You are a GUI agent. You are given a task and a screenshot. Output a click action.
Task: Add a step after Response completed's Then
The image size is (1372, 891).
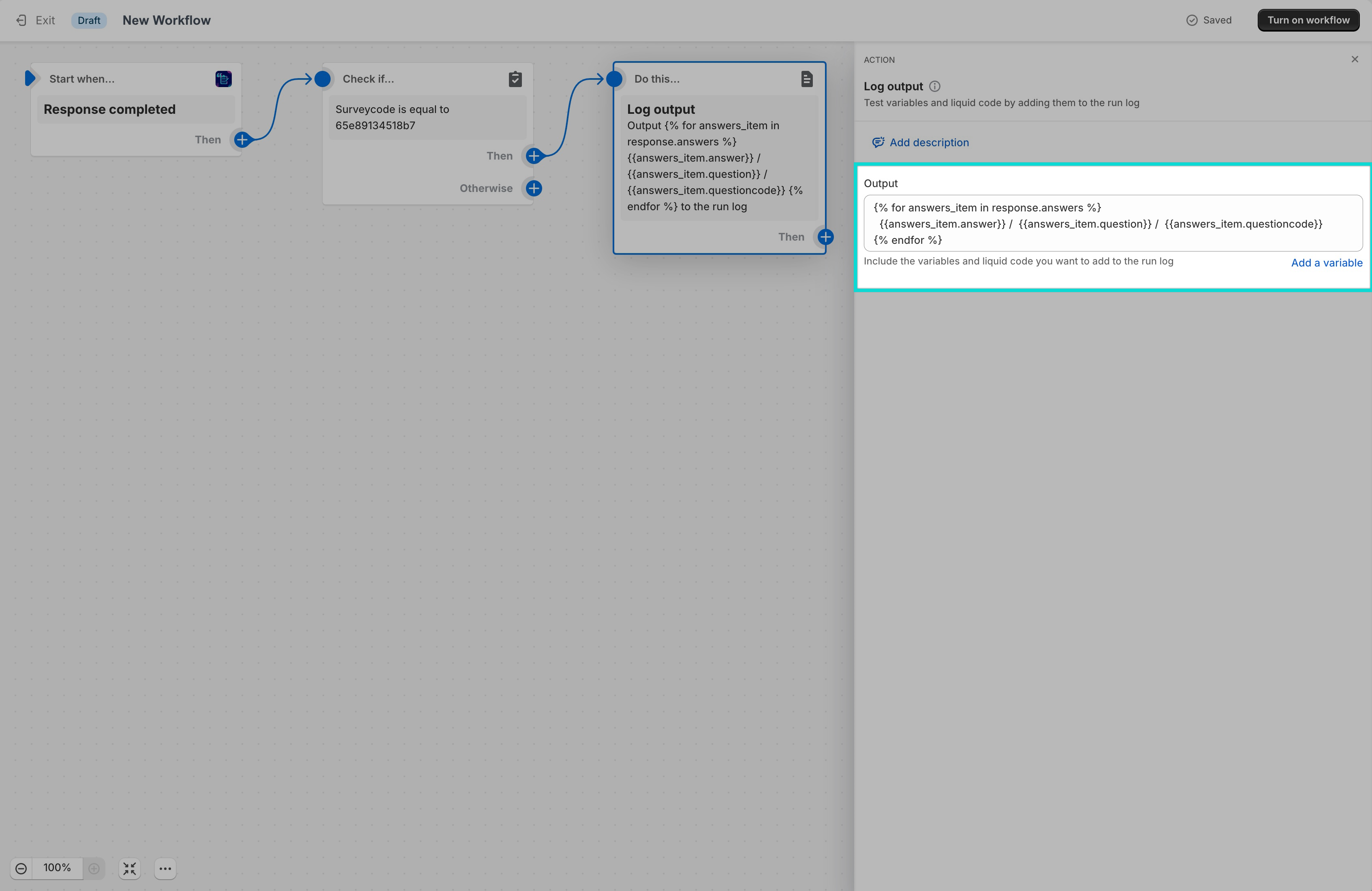242,139
